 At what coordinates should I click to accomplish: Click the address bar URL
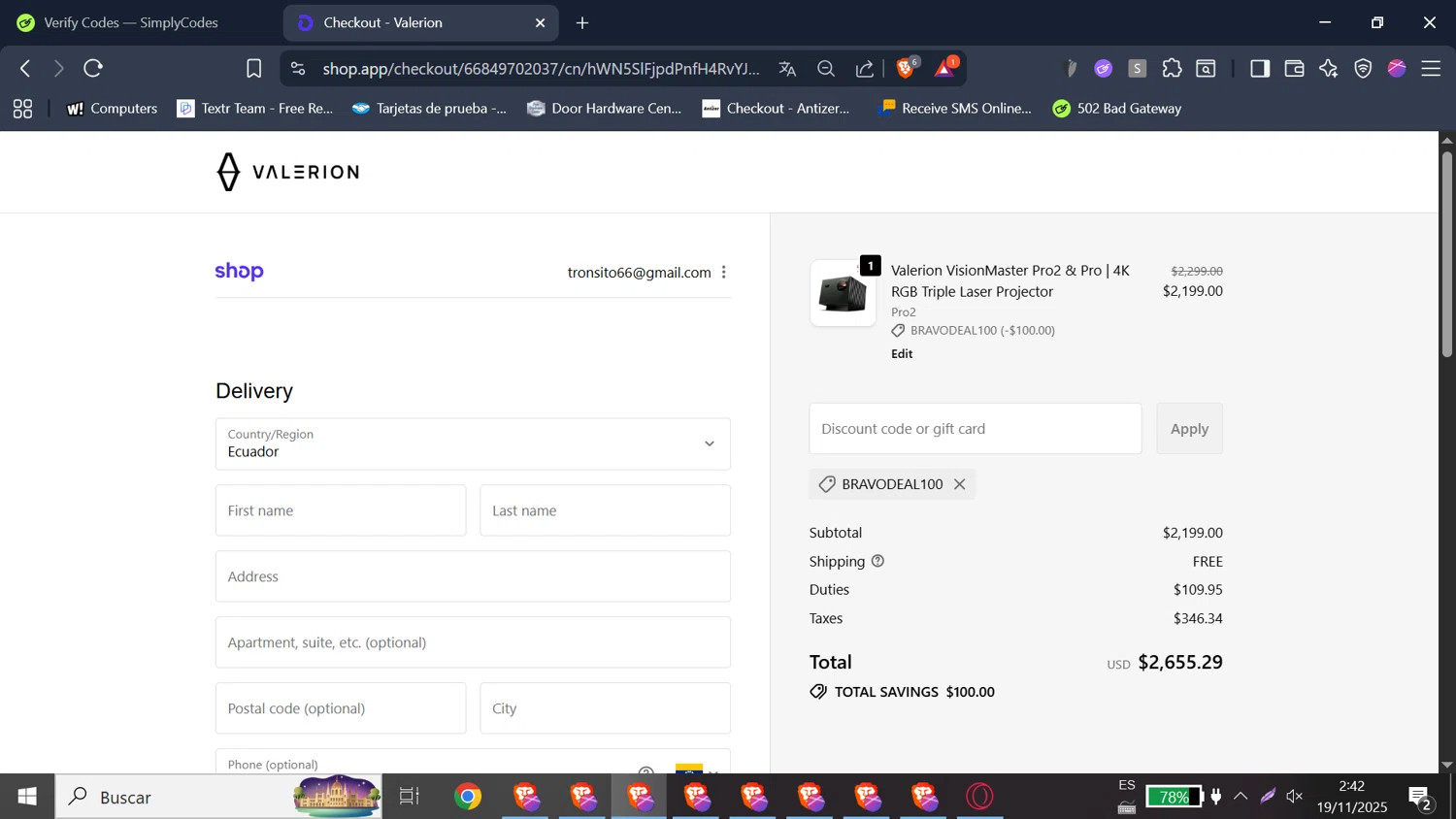click(x=541, y=69)
